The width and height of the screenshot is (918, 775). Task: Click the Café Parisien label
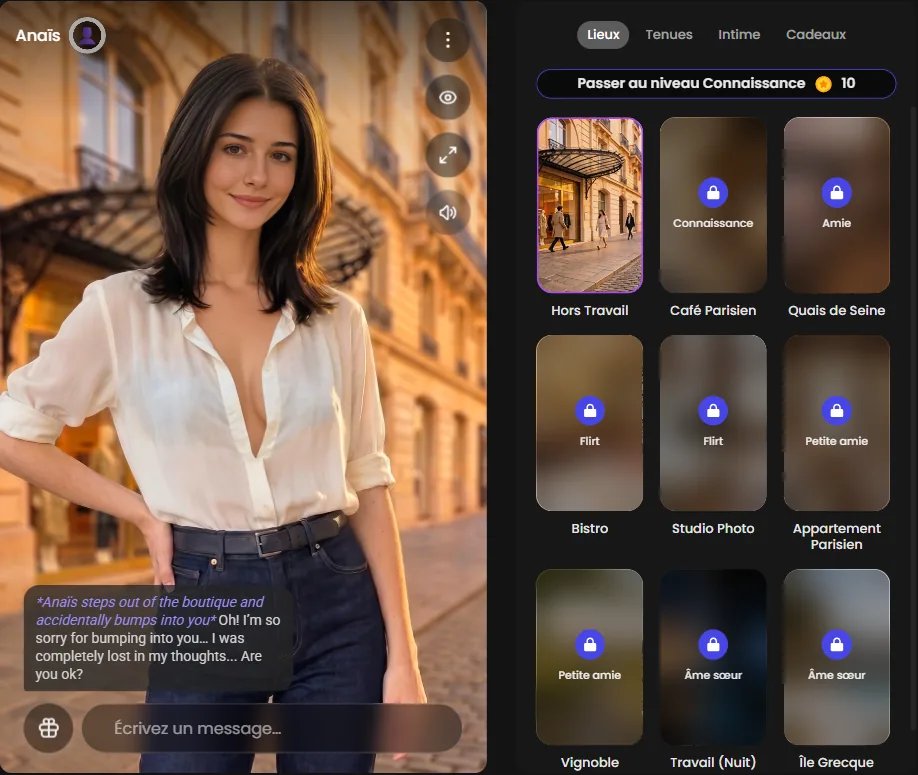tap(713, 310)
